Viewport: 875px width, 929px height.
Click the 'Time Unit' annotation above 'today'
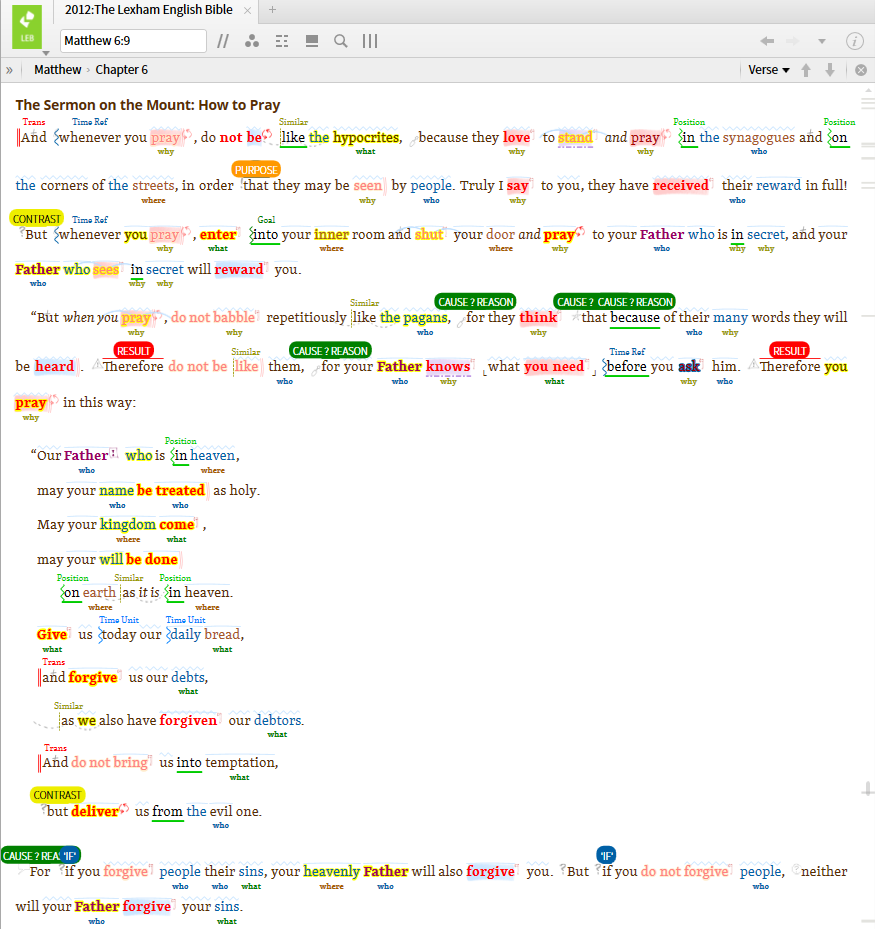tap(119, 620)
